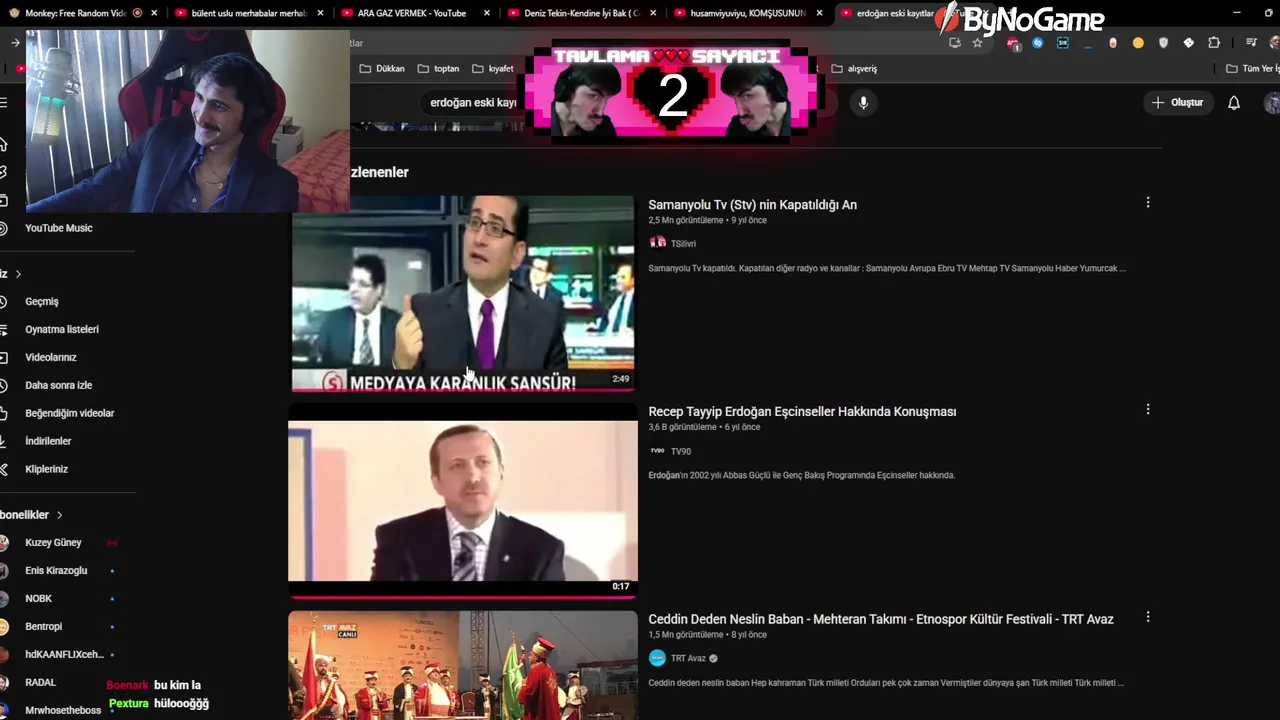The image size is (1280, 720).
Task: Click title Samanyolu Tv (Stv) nin Kapatıldığı An
Action: (752, 204)
